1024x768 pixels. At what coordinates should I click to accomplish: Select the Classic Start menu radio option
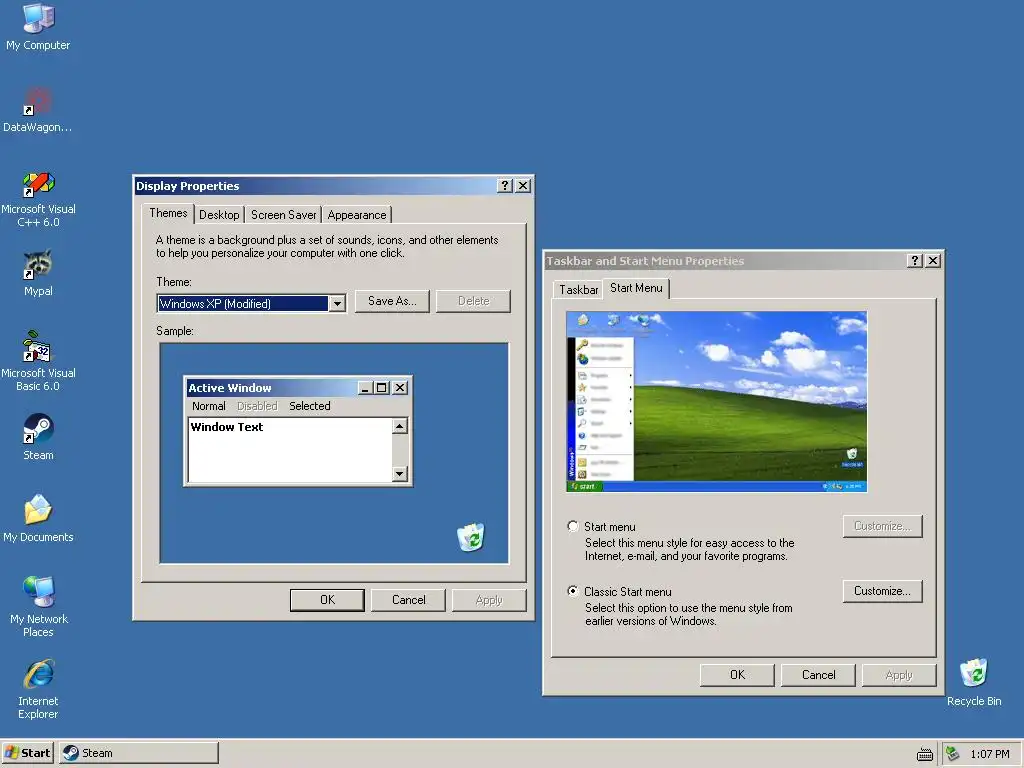pos(573,591)
